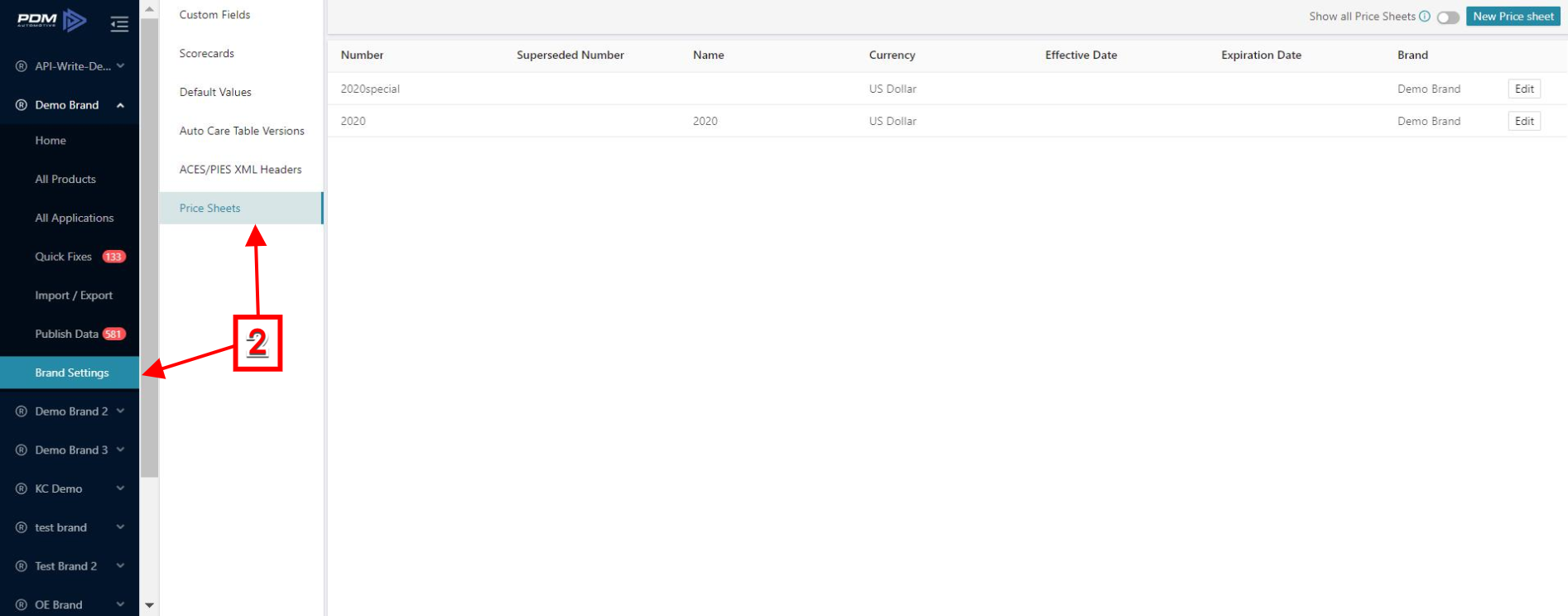Click the registered icon beside Test Brand 2
This screenshot has width=1568, height=616.
point(22,566)
